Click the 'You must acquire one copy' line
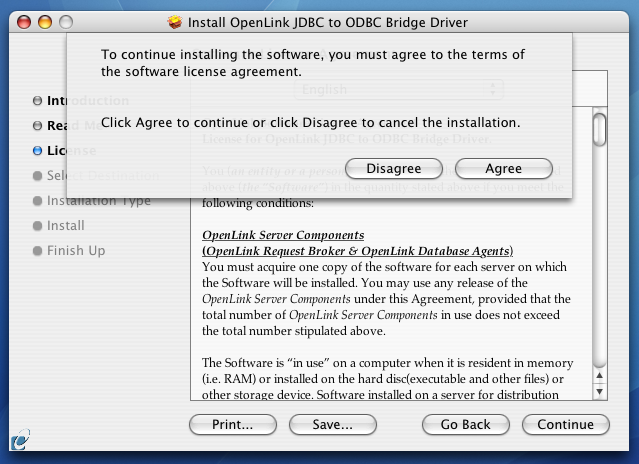The width and height of the screenshot is (639, 464). tap(384, 267)
